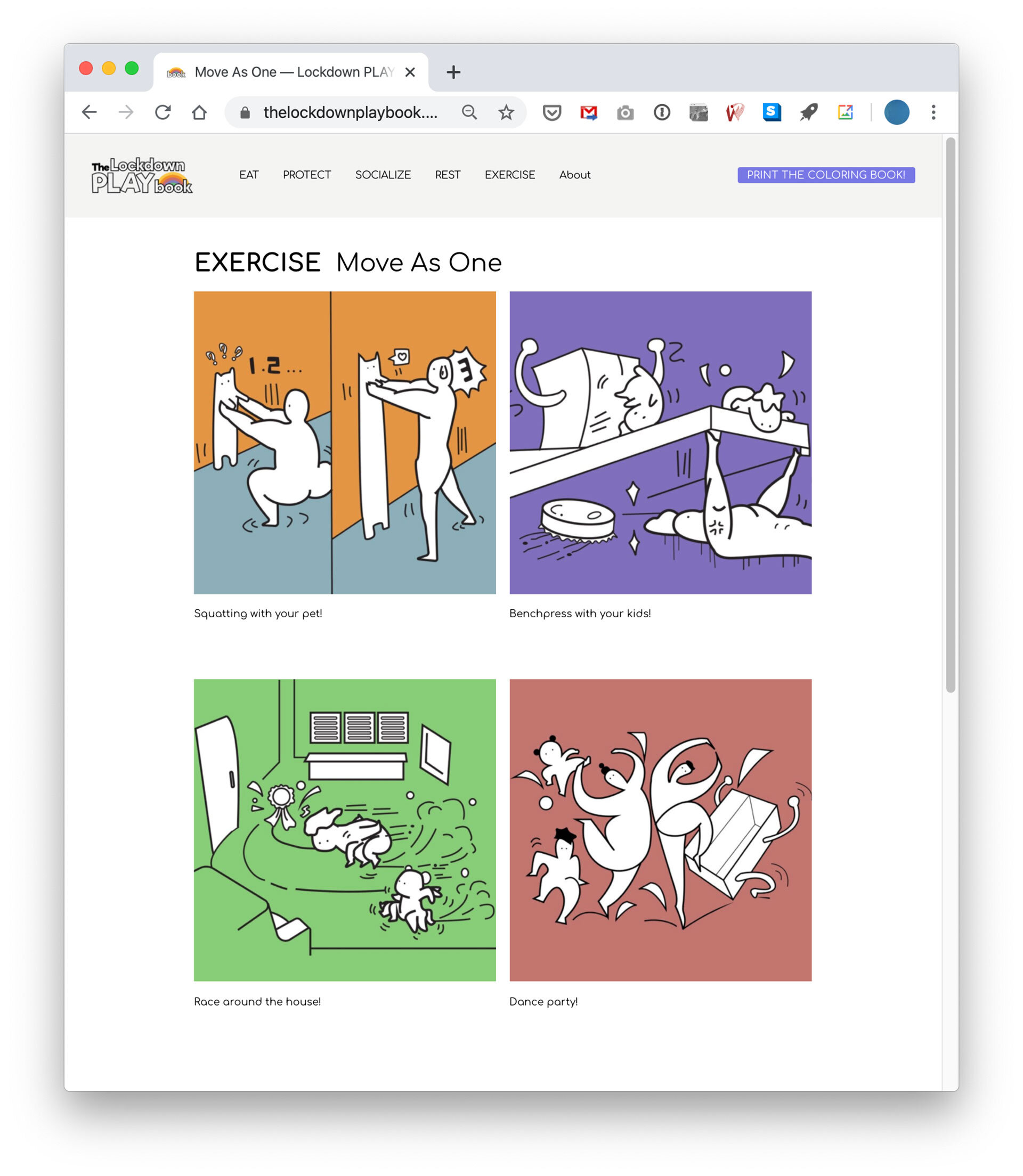This screenshot has width=1023, height=1176.
Task: Open the Dance party illustration
Action: [660, 830]
